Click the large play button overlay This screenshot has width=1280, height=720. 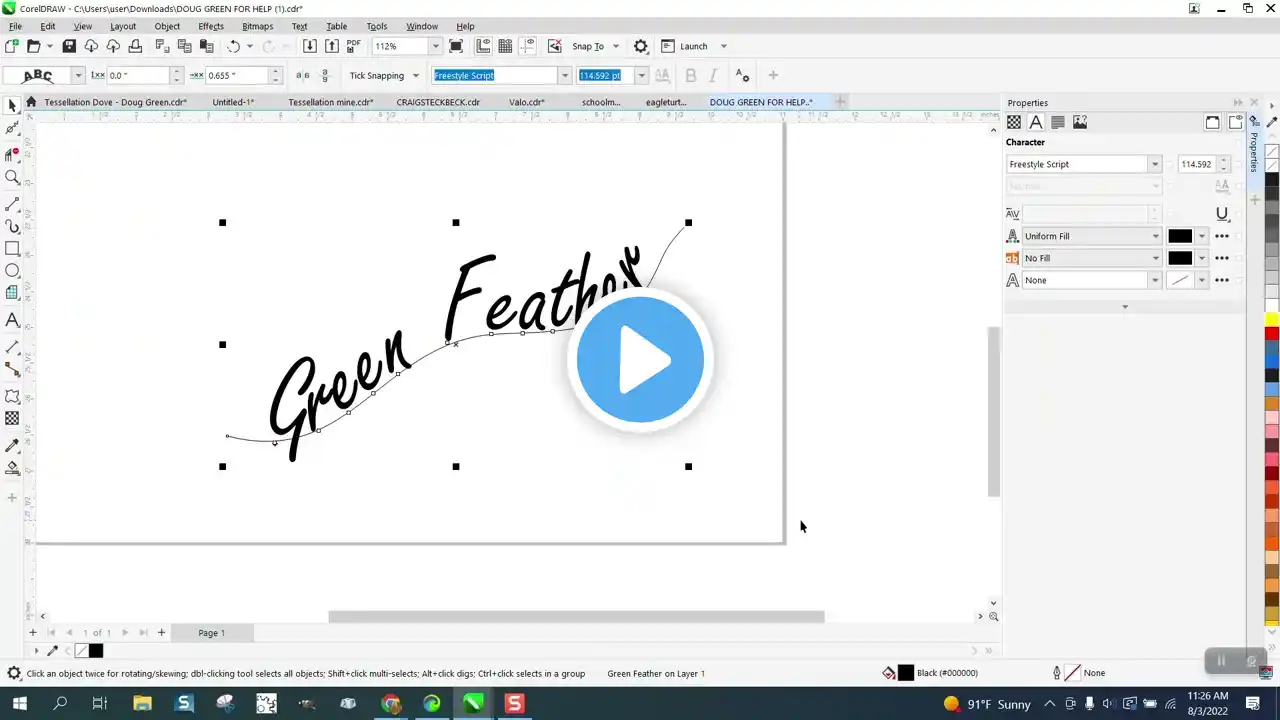coord(640,359)
